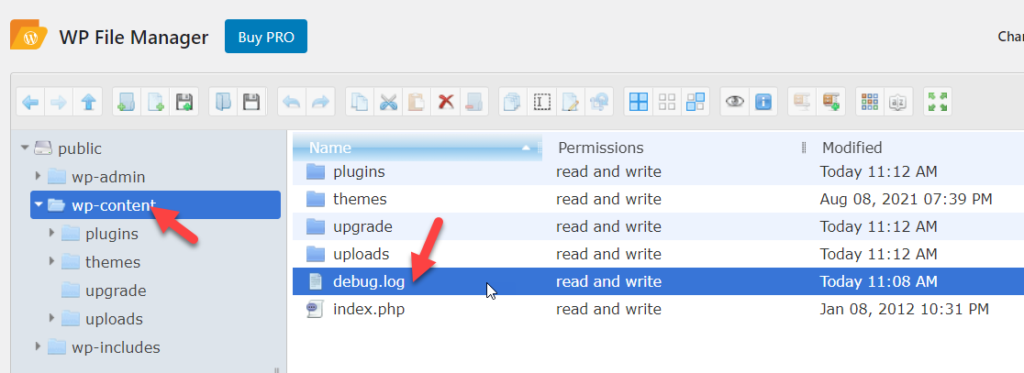This screenshot has width=1024, height=373.
Task: Expand the uploads node in the tree
Action: [x=52, y=318]
